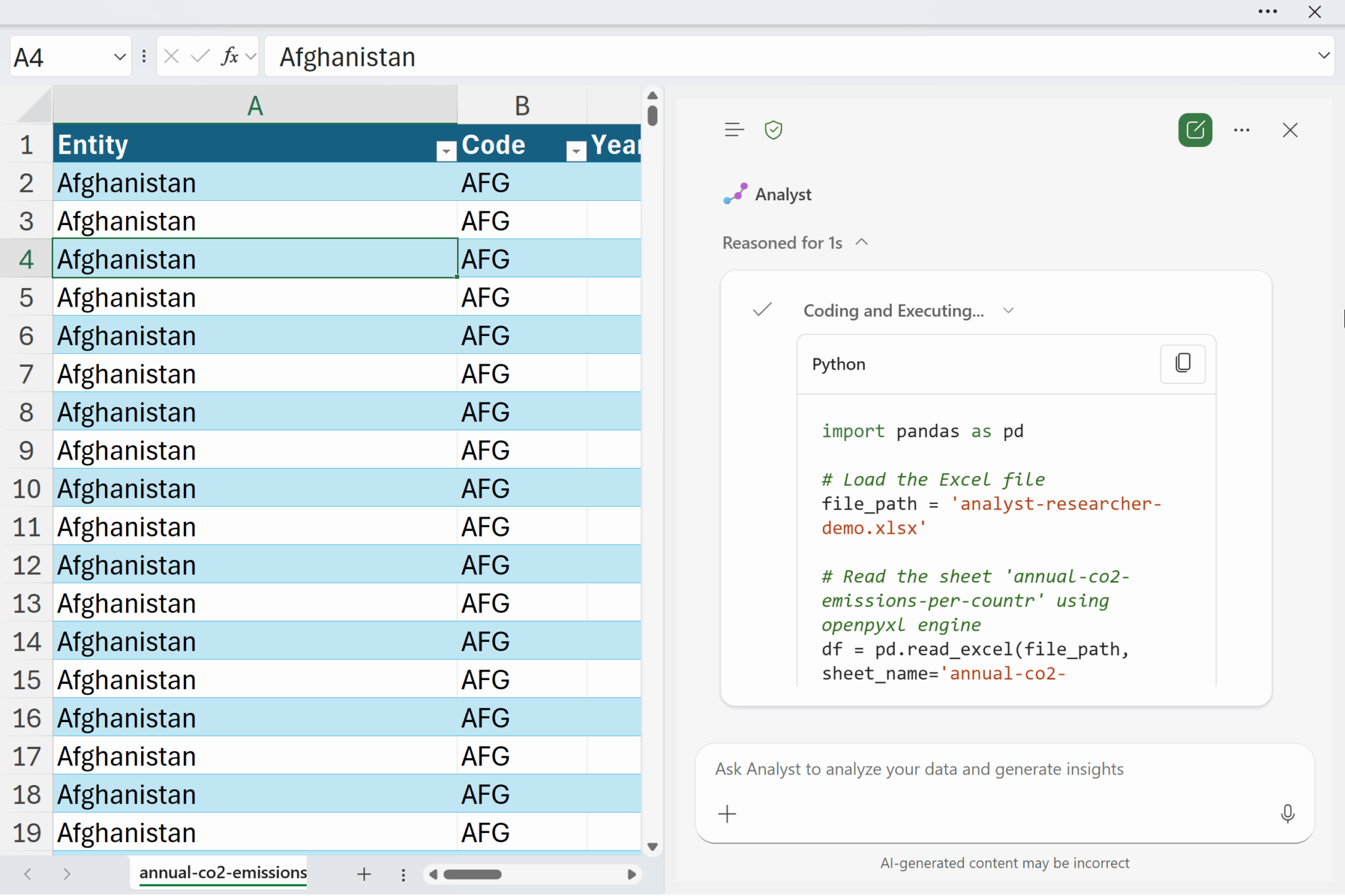
Task: Click the new chat compose icon
Action: tap(1195, 130)
